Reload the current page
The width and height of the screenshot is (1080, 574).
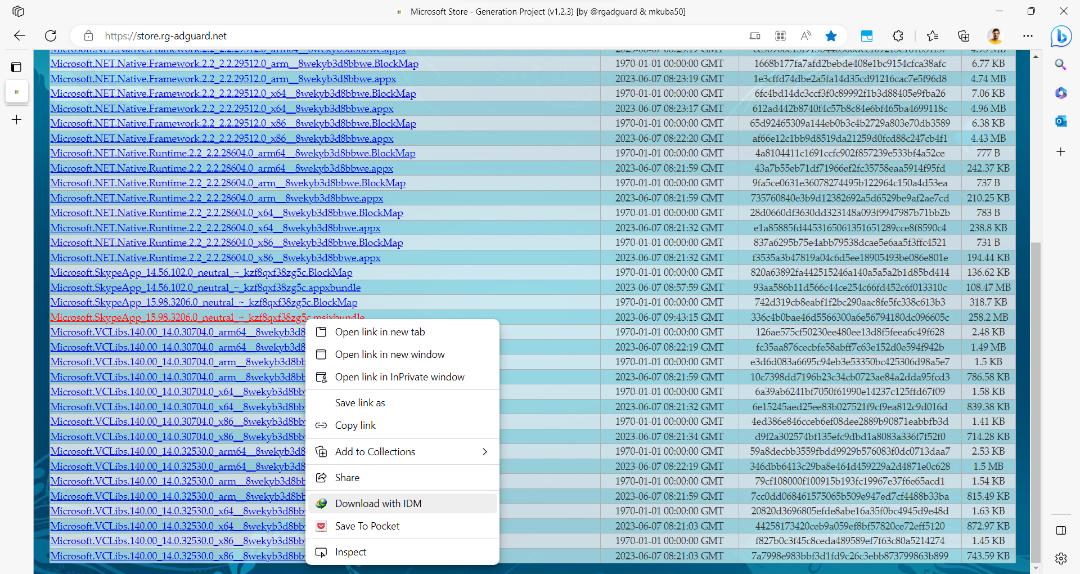click(50, 36)
